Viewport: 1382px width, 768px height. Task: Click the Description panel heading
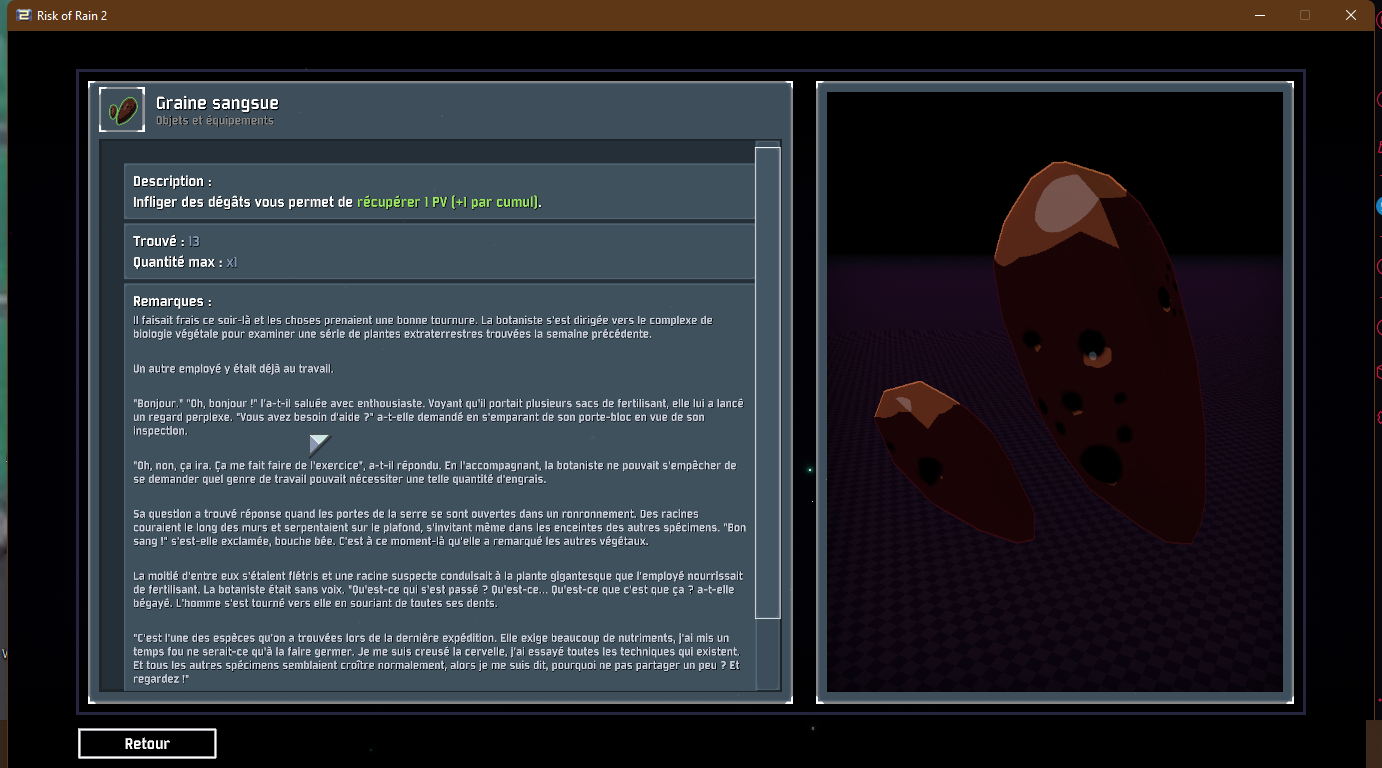pyautogui.click(x=172, y=181)
